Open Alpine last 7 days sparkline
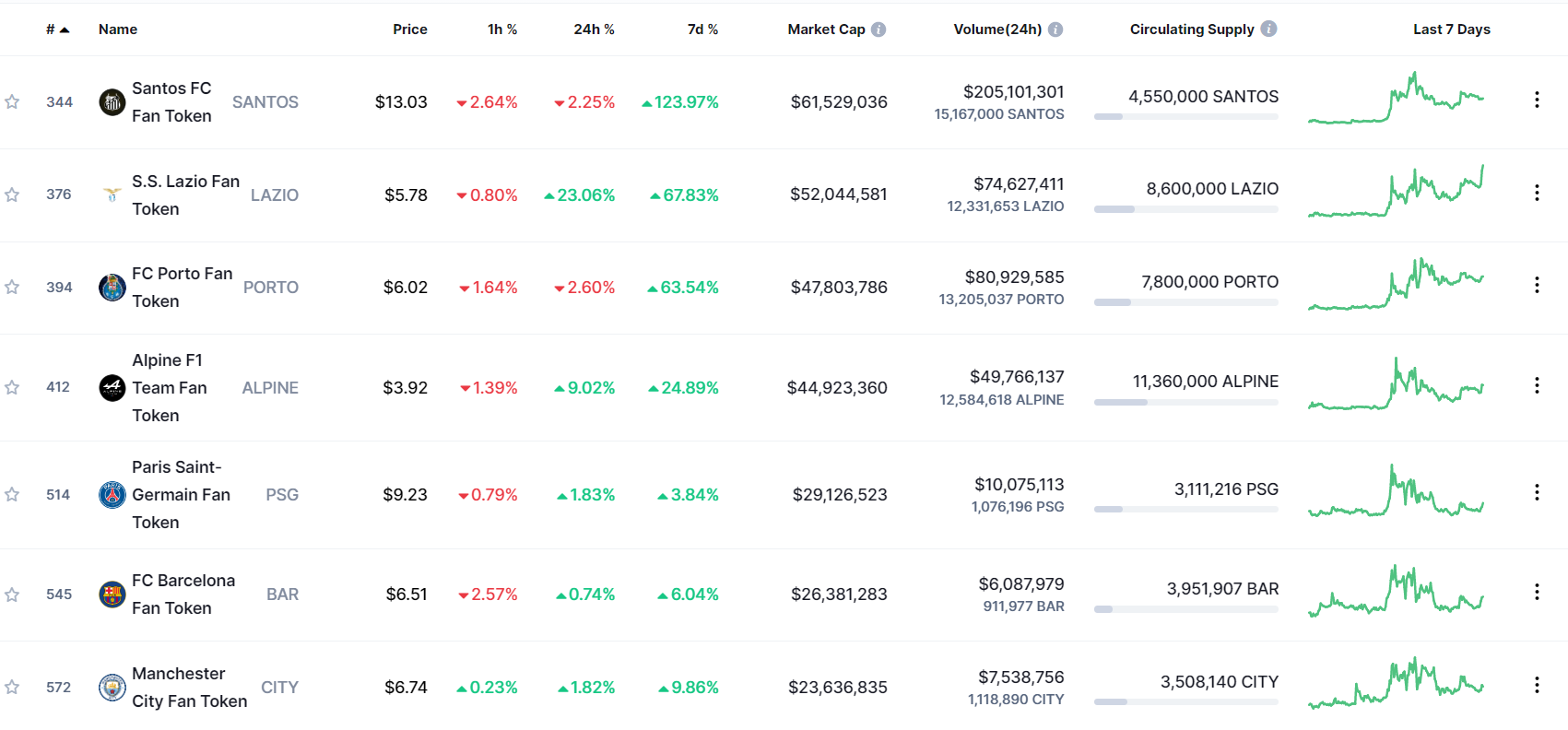1568x730 pixels. (1396, 383)
